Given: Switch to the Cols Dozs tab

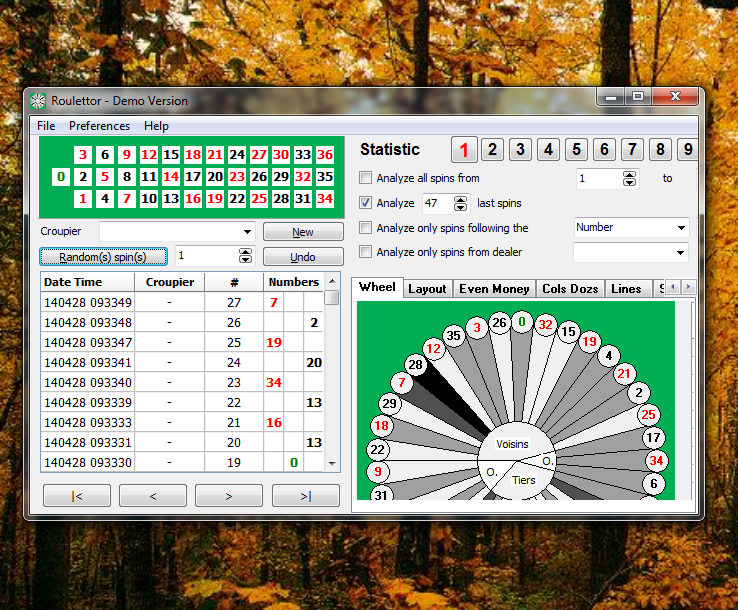Looking at the screenshot, I should (570, 289).
